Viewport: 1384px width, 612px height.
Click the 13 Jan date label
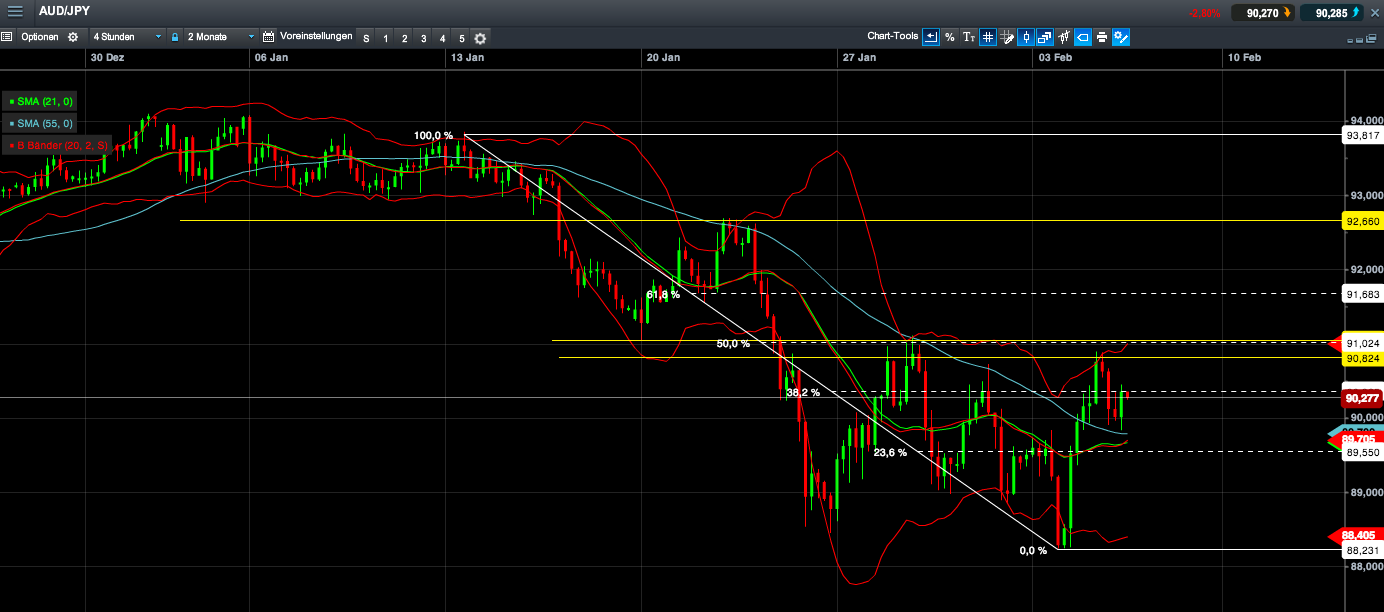pyautogui.click(x=468, y=57)
